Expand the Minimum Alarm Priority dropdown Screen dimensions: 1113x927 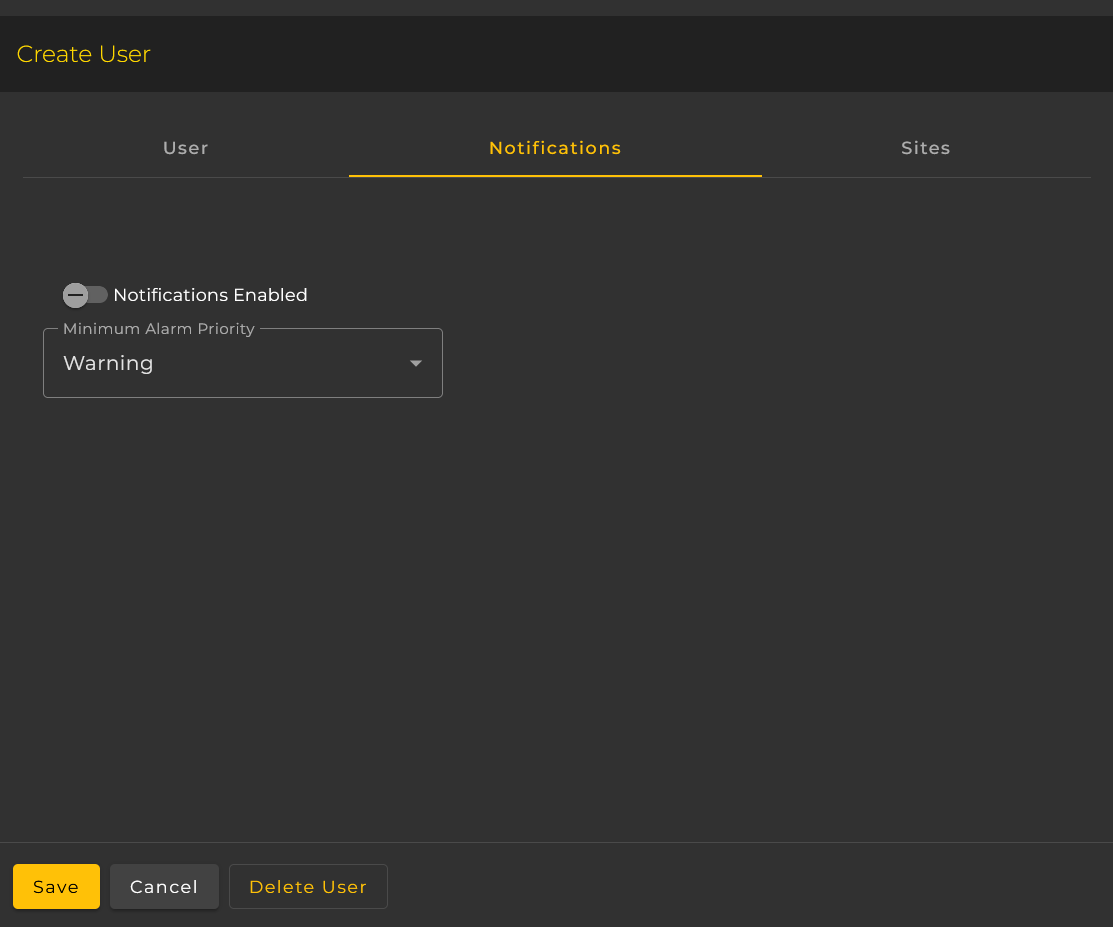242,363
